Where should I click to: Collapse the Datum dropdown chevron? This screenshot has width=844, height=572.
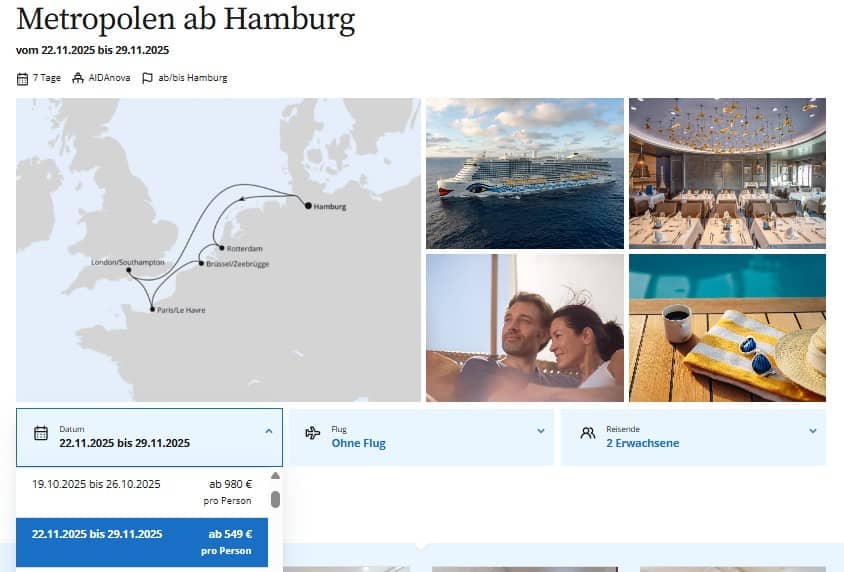[x=268, y=431]
